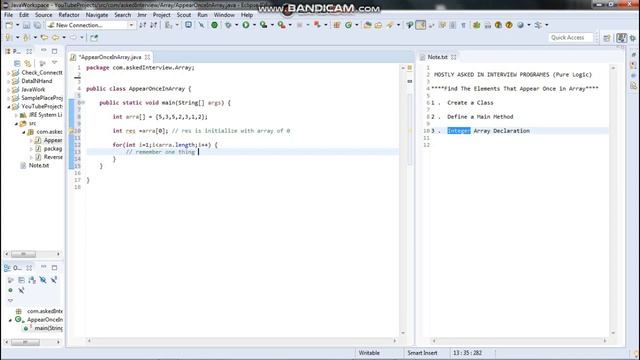Click the Search flashlight toolbar icon
The image size is (640, 360).
(389, 25)
